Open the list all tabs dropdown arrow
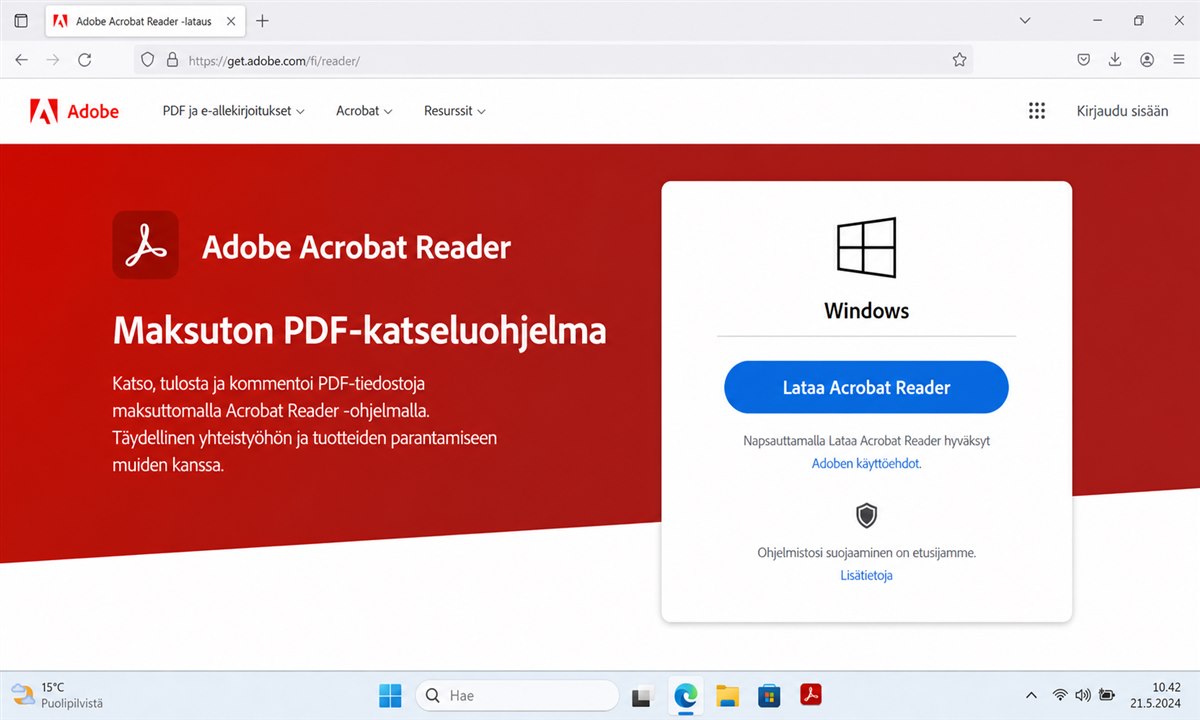The width and height of the screenshot is (1200, 720). 1025,20
